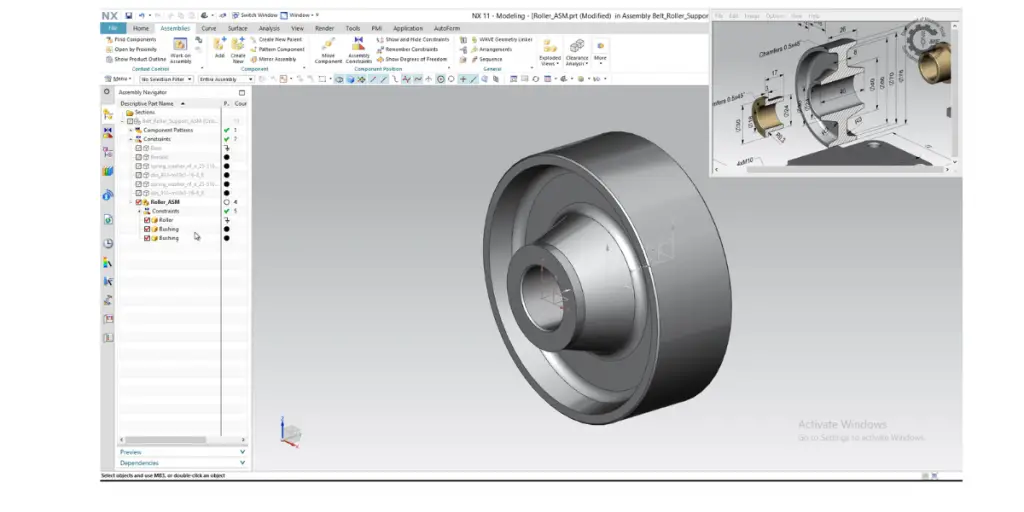Click the Mirror Assembly button
The image size is (1024, 512).
pos(278,59)
